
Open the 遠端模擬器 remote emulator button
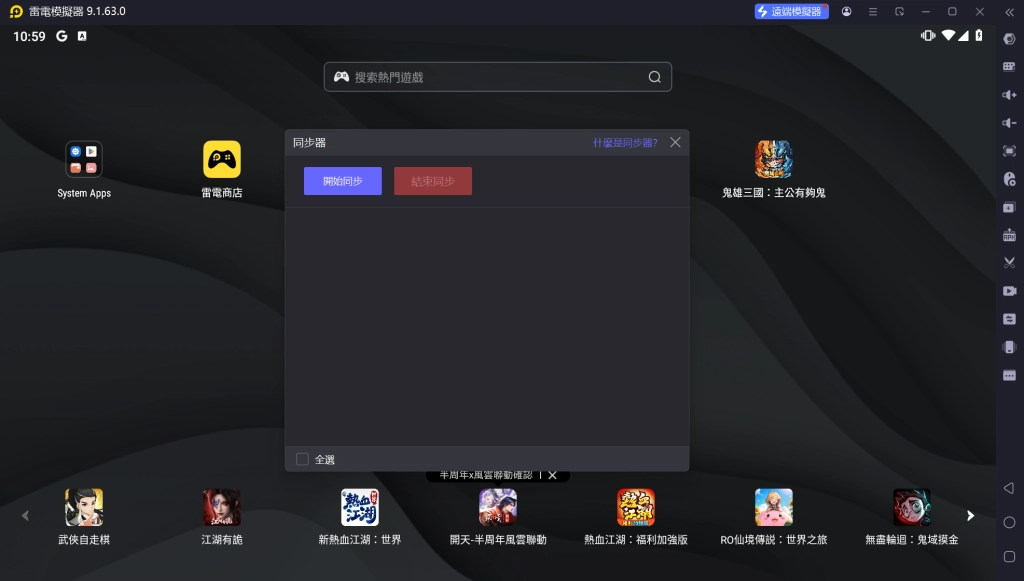792,11
